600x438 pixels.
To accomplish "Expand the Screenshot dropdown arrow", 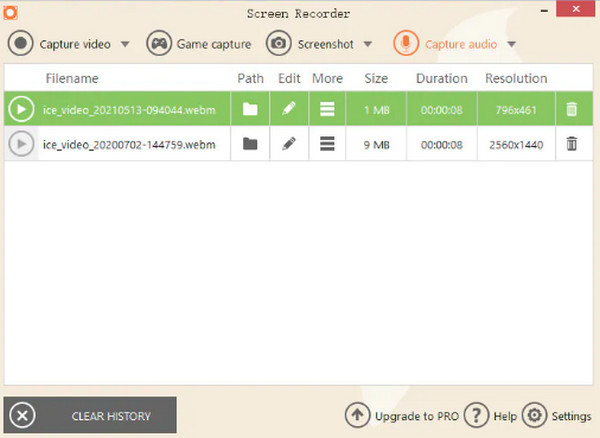I will pos(368,44).
